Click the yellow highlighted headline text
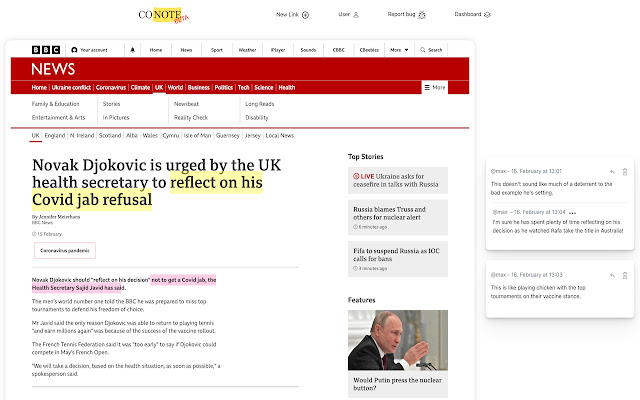 [147, 191]
